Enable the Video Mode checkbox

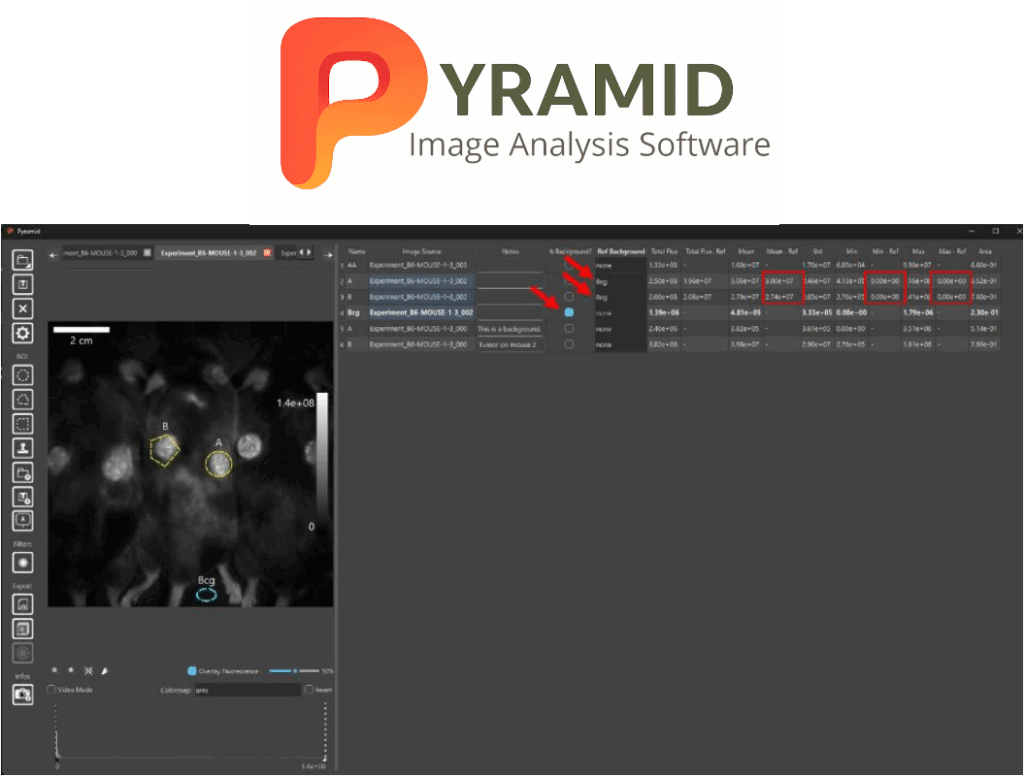click(x=52, y=690)
